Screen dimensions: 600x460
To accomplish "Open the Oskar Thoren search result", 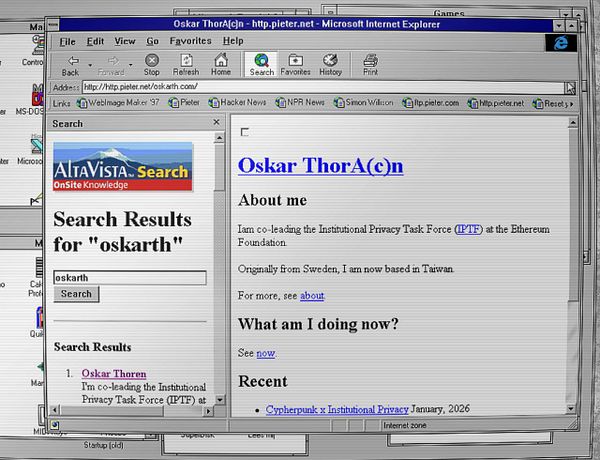I will click(x=114, y=374).
